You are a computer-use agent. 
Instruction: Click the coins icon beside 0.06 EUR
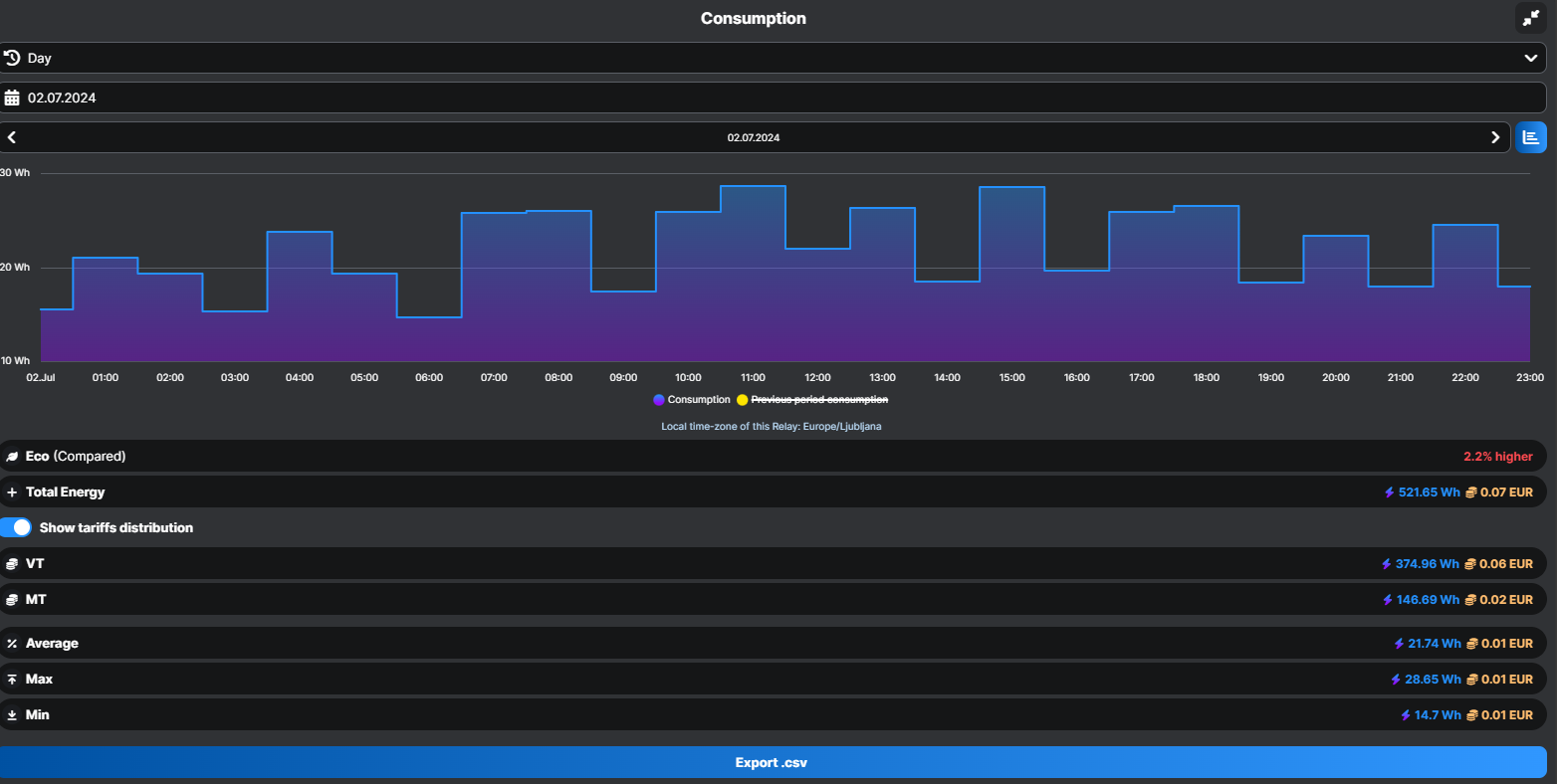pos(1470,564)
